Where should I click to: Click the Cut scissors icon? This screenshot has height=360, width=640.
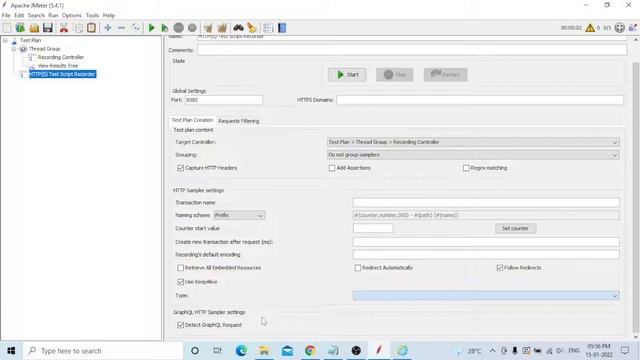click(x=64, y=28)
